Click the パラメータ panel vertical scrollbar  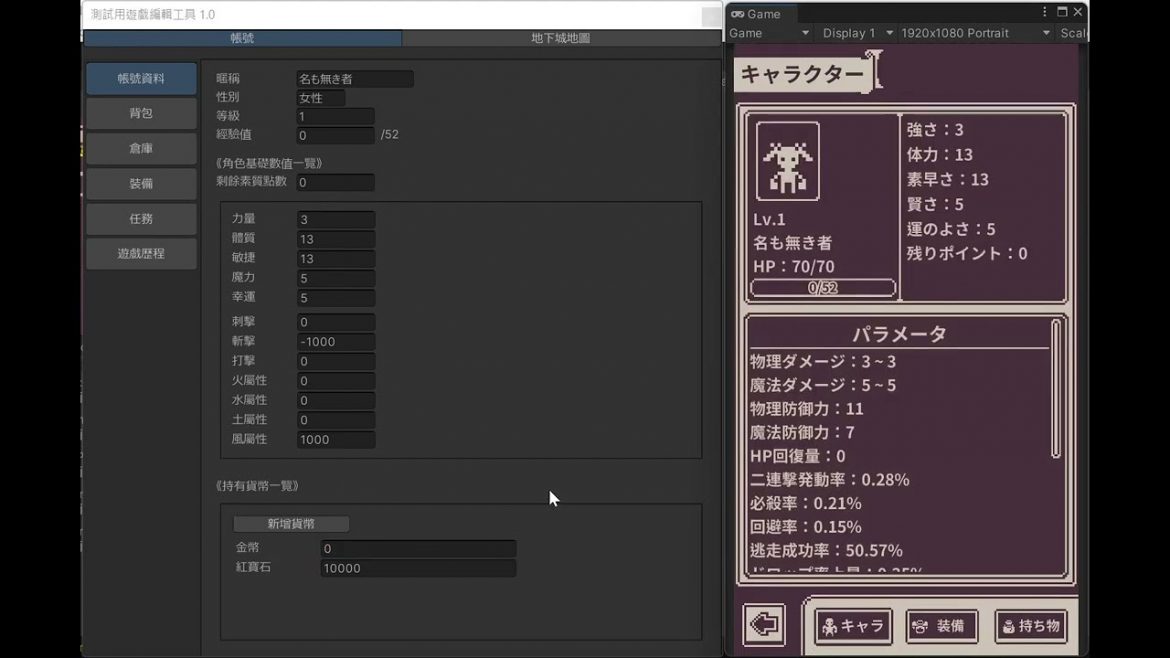(1055, 390)
